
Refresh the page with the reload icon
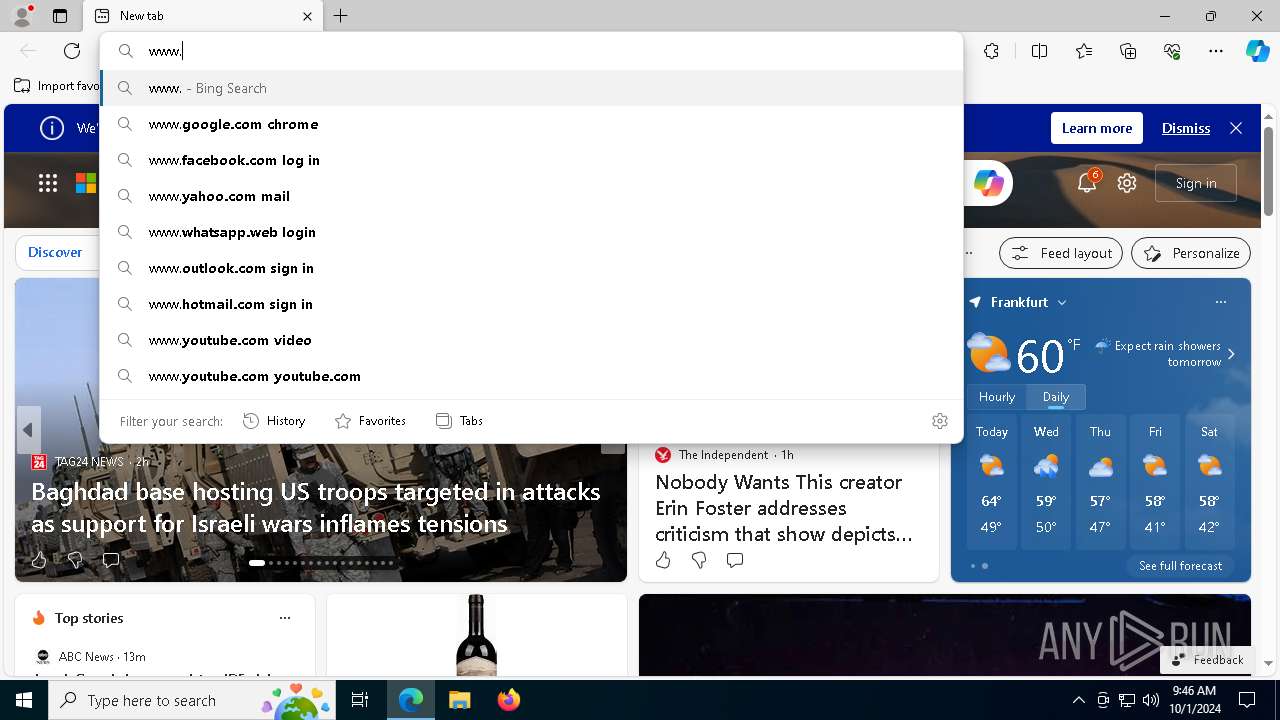click(72, 51)
